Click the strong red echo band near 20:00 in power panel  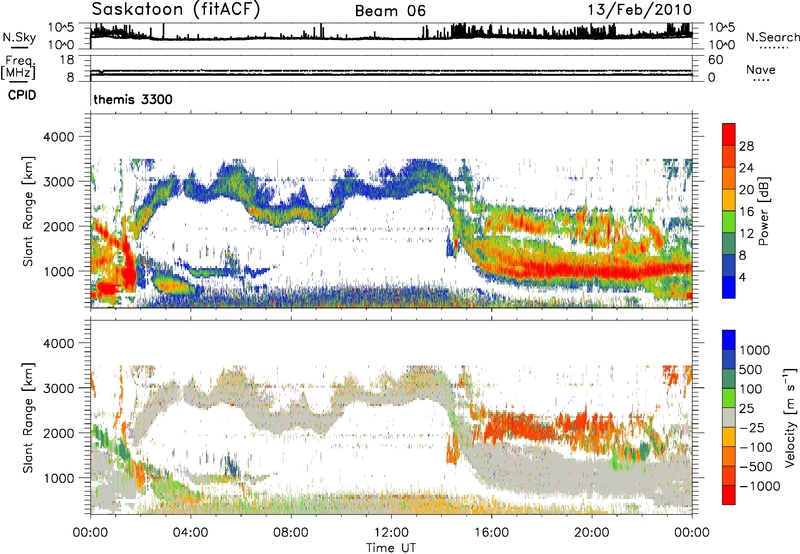(x=592, y=270)
